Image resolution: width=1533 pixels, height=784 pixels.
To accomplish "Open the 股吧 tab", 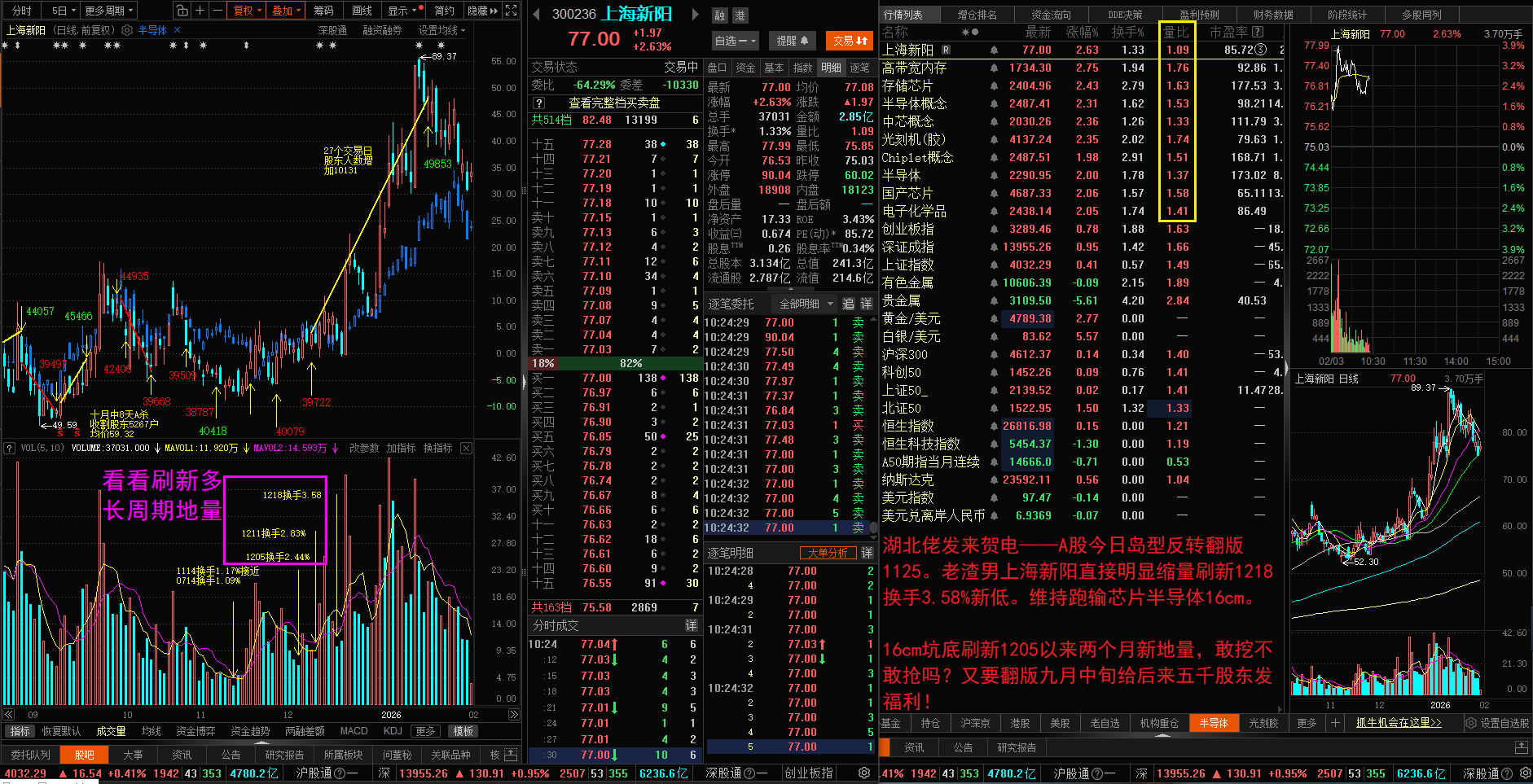I will pos(84,755).
